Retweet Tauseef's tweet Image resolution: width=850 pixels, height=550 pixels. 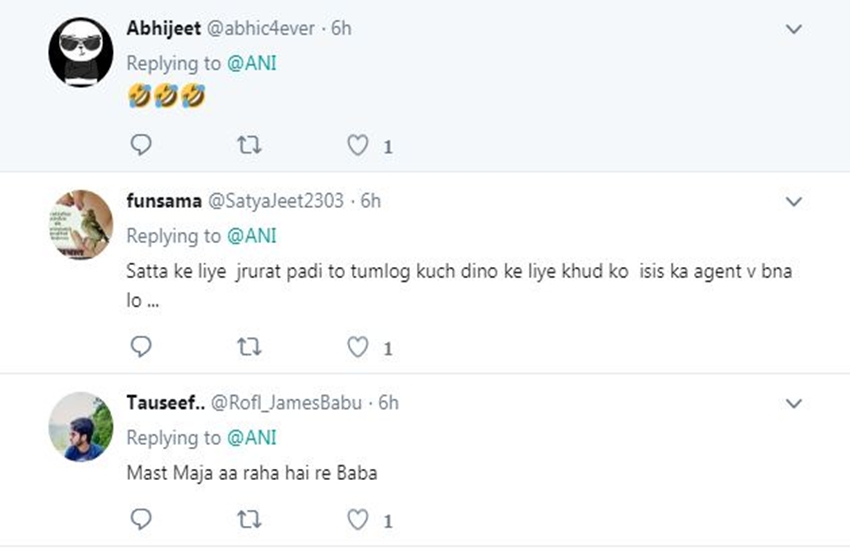tap(250, 520)
